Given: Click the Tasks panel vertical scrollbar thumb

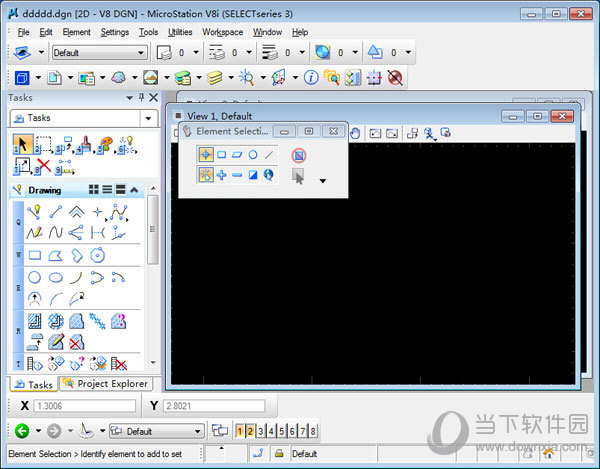Looking at the screenshot, I should click(153, 230).
